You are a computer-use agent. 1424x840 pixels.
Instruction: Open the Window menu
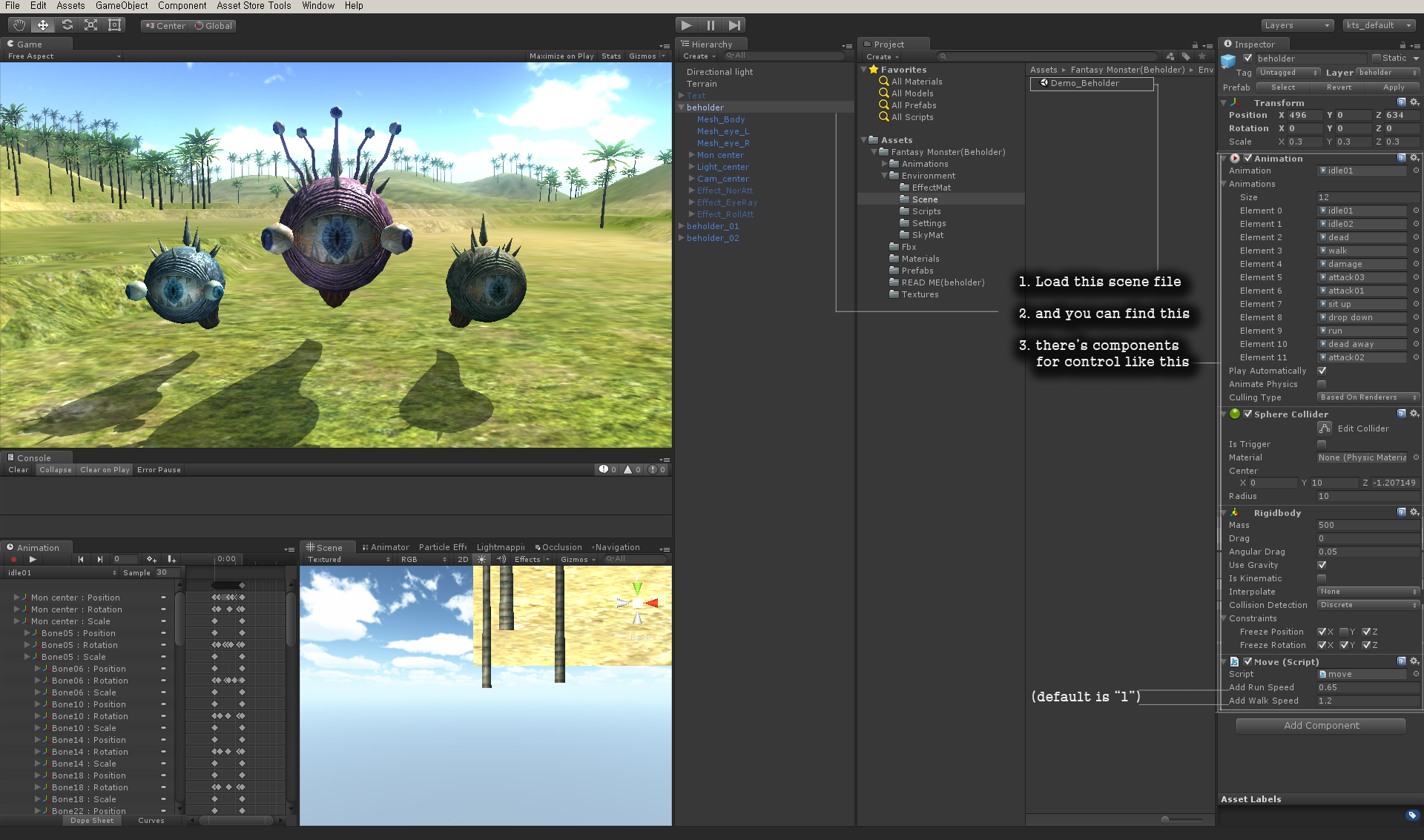click(x=318, y=6)
